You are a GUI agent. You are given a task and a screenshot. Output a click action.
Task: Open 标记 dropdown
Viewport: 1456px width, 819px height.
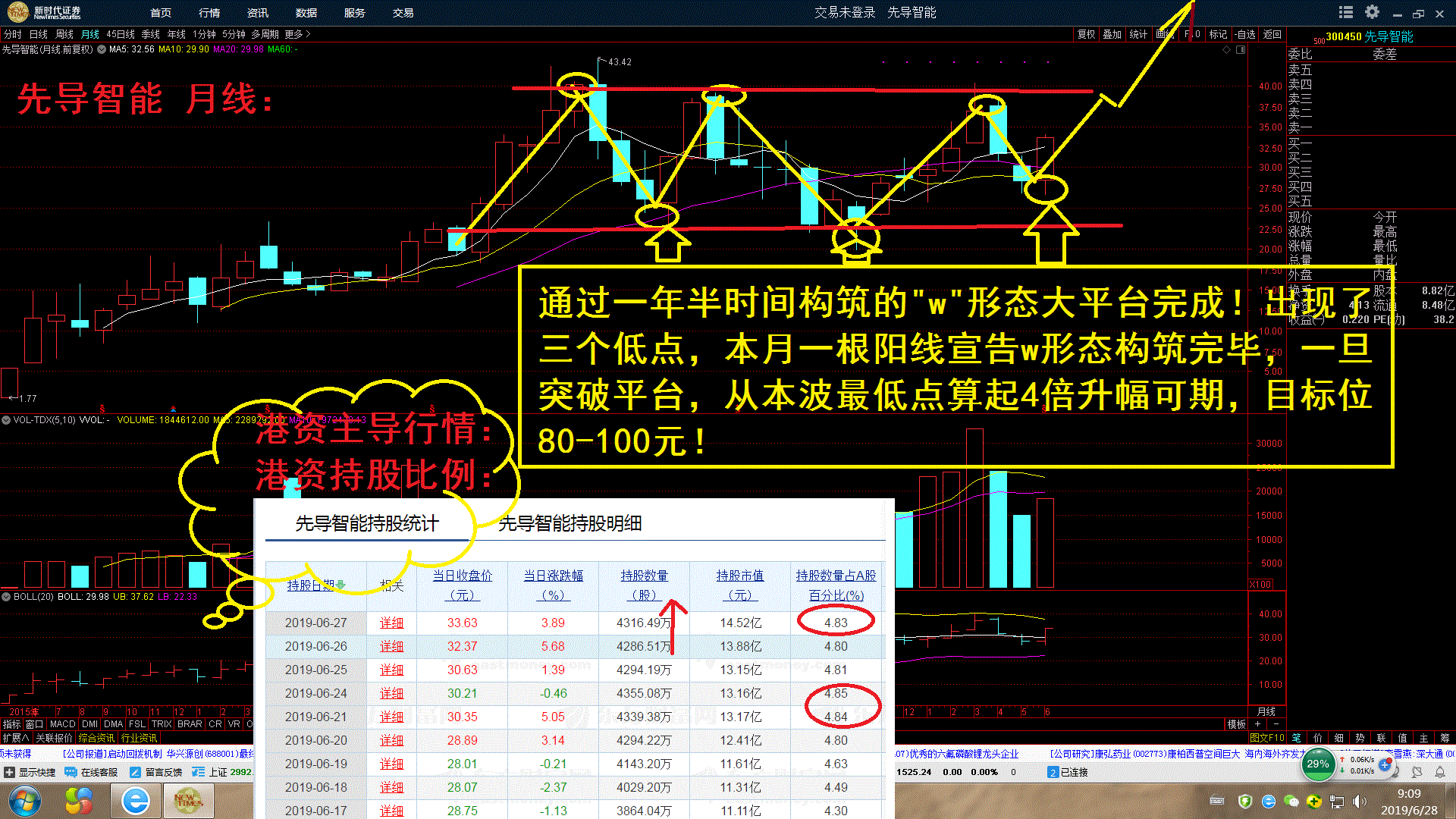click(x=1217, y=34)
